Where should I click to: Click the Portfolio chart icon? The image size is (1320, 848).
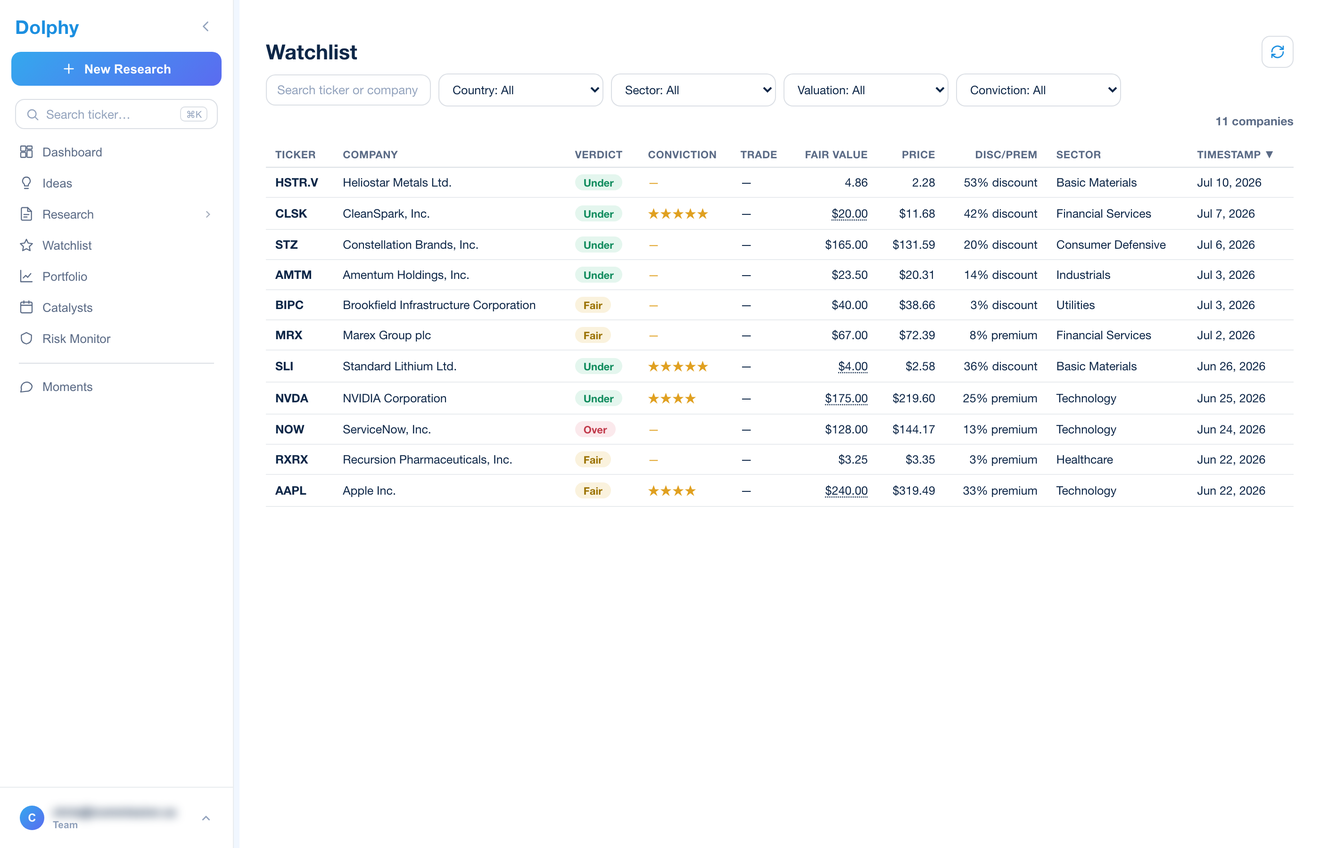(x=26, y=276)
